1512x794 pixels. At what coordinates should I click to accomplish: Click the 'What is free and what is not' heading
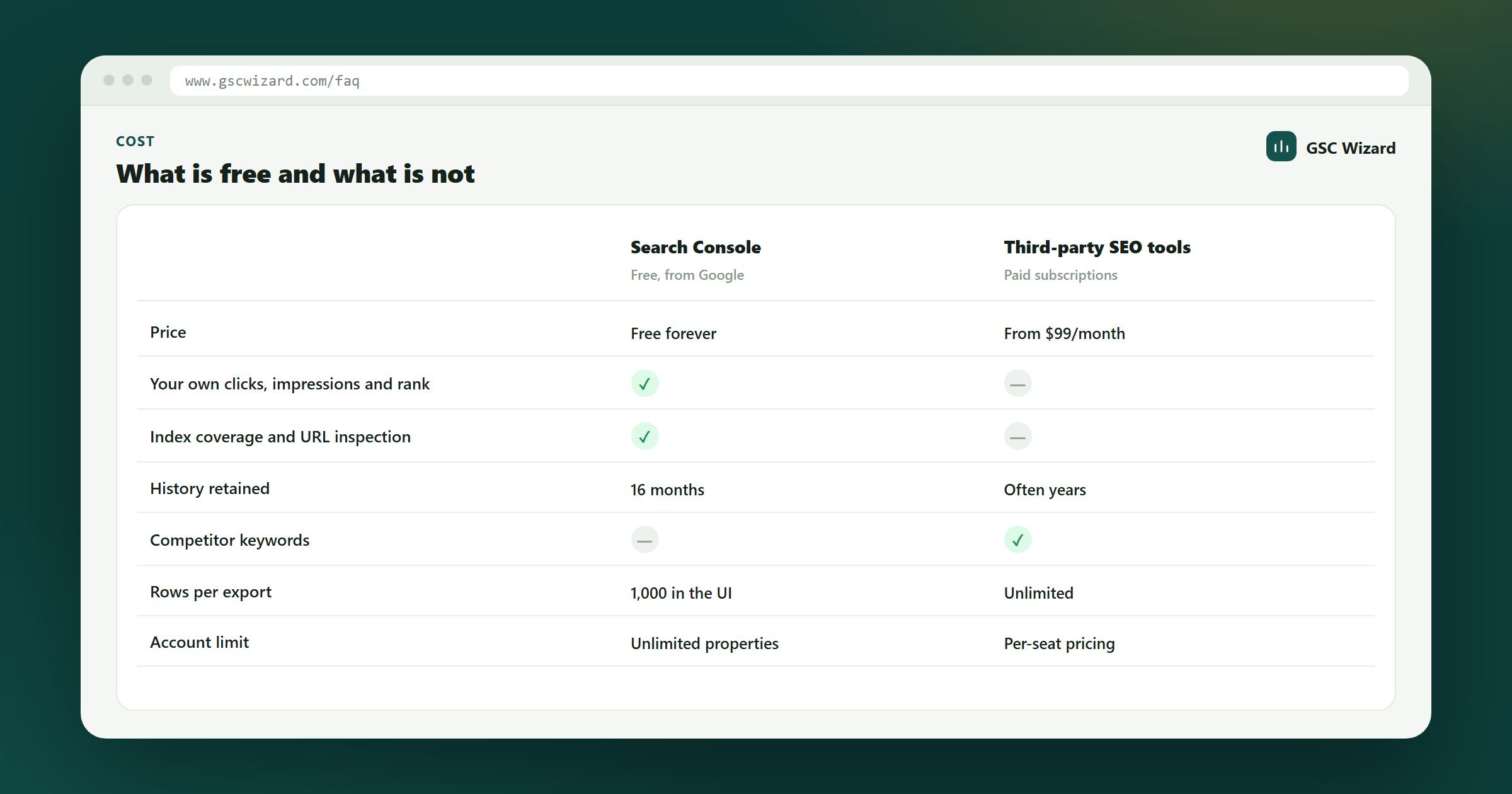(x=295, y=174)
